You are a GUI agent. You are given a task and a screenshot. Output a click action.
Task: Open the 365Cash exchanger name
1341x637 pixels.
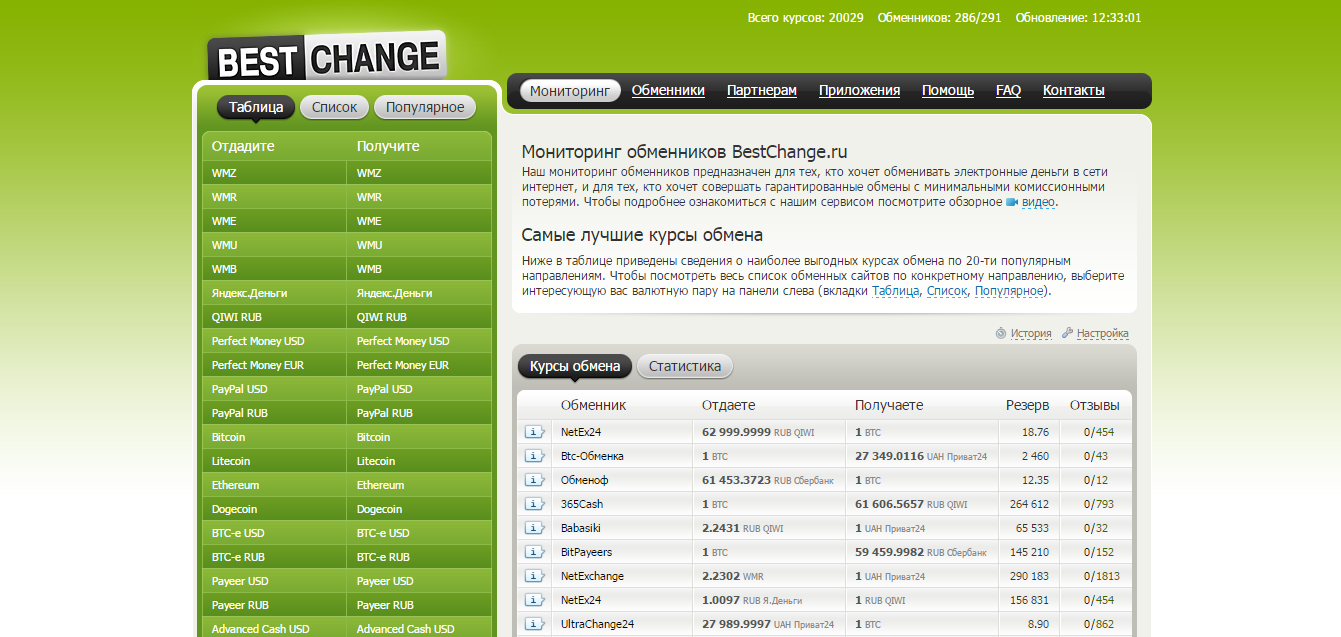[582, 504]
